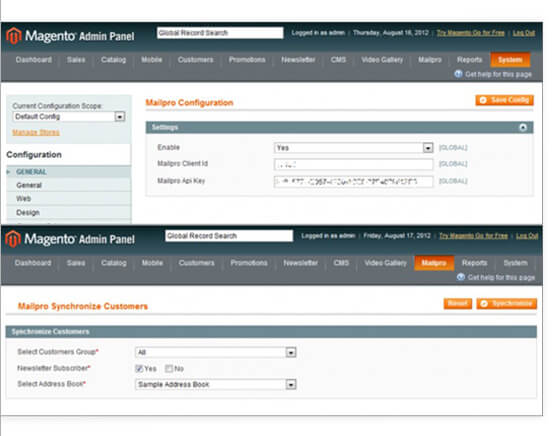Open the Select Address Book dropdown
The height and width of the screenshot is (436, 555).
[x=216, y=384]
